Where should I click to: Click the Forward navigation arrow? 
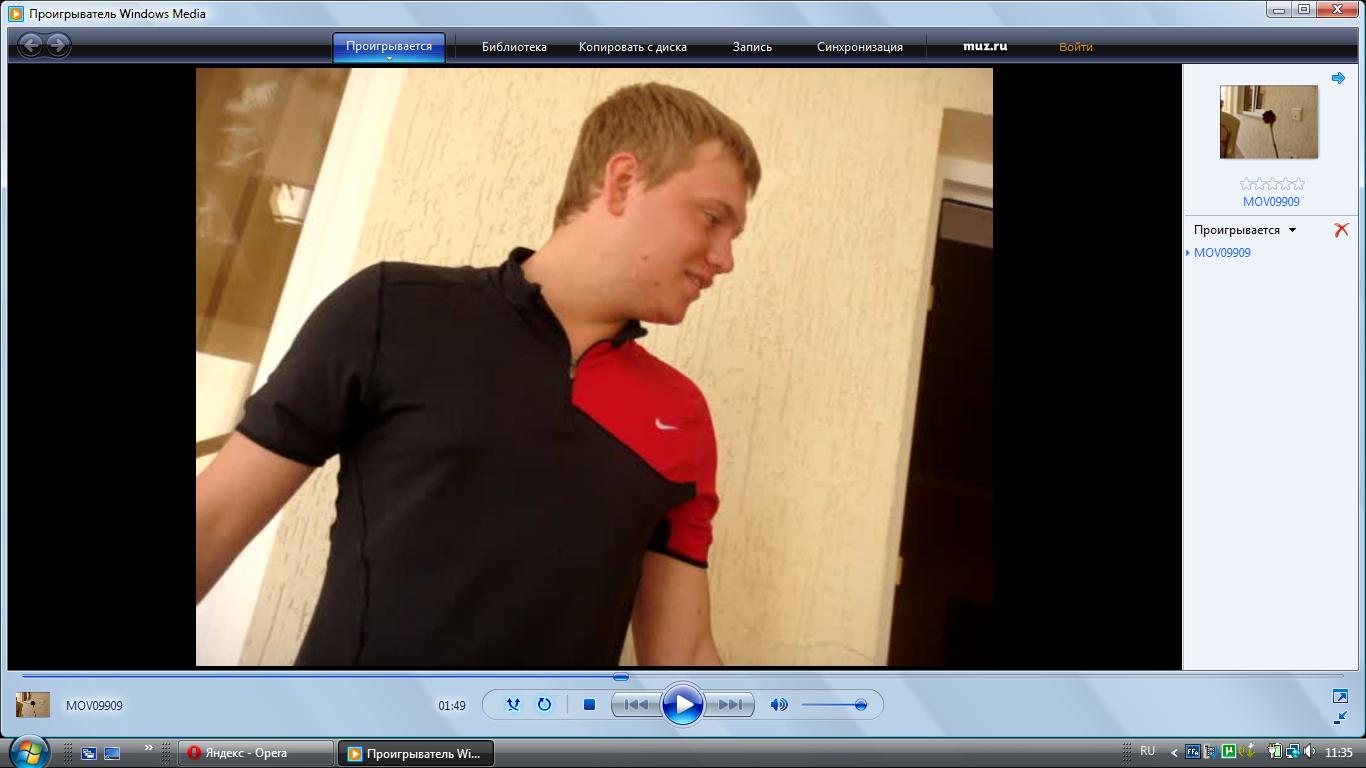(x=58, y=45)
